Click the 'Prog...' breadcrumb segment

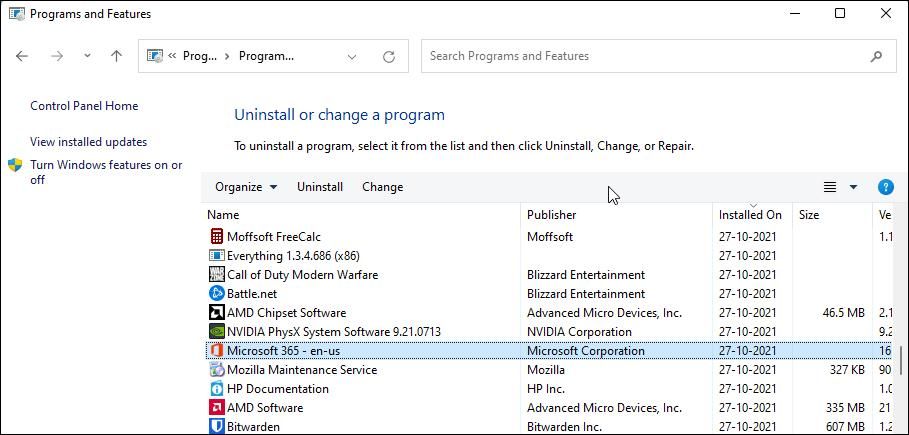(x=200, y=56)
